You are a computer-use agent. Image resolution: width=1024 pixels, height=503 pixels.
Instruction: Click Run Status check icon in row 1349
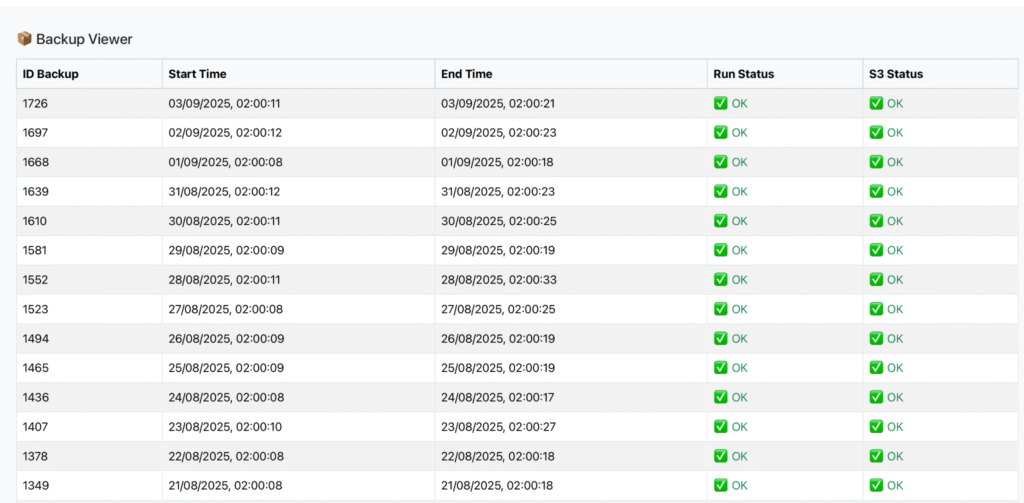(720, 485)
